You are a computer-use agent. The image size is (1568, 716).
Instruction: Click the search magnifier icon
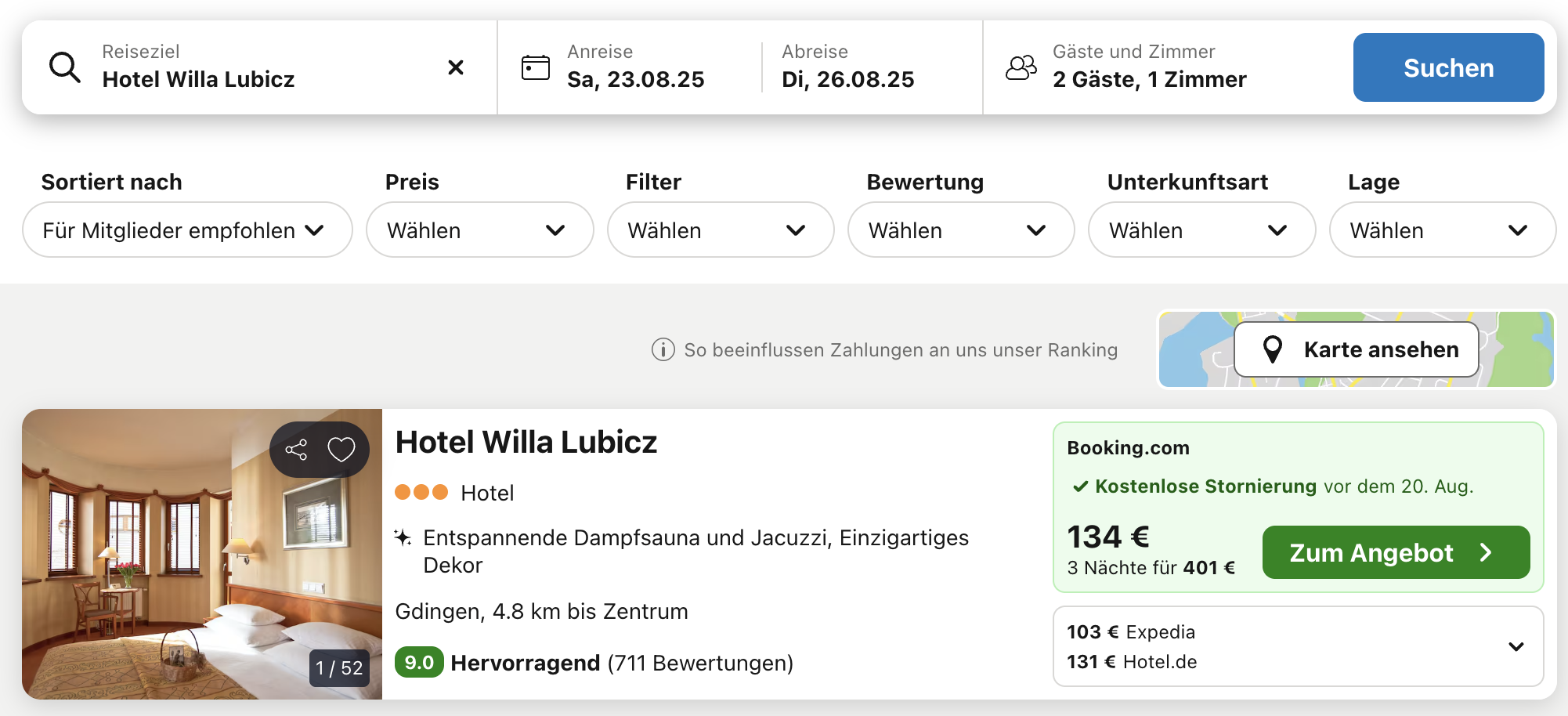tap(65, 67)
